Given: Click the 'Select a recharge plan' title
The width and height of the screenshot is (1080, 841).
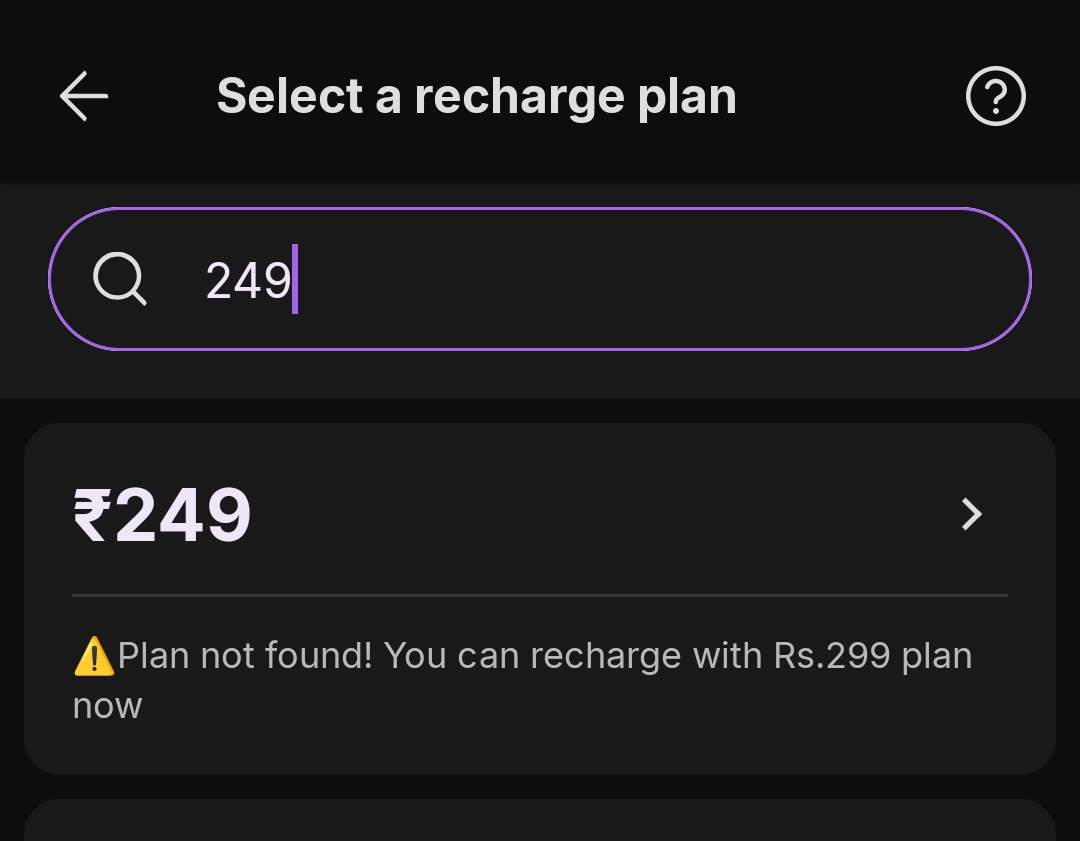Looking at the screenshot, I should (476, 97).
